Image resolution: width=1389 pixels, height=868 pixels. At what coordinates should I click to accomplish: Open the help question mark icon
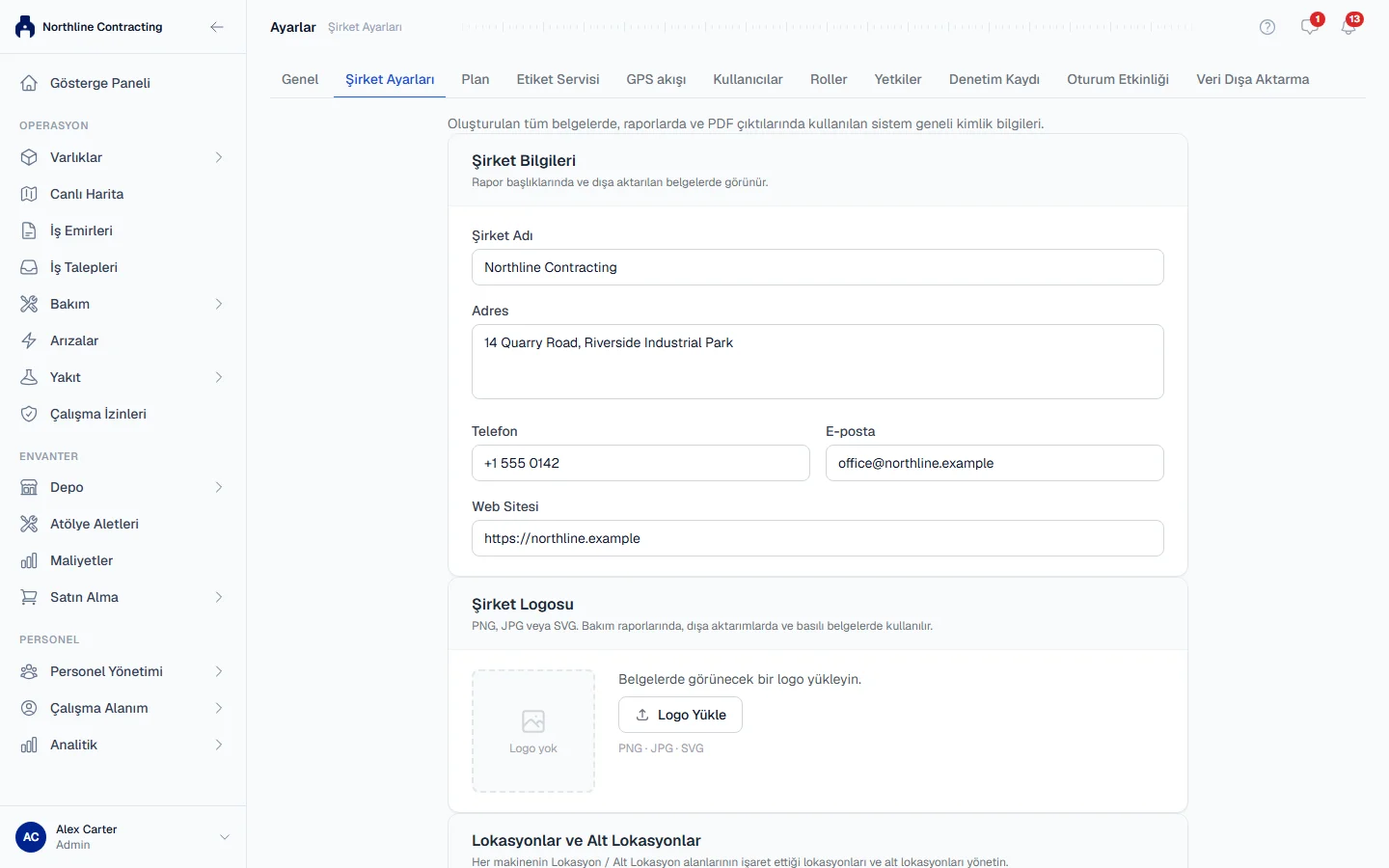(1267, 27)
